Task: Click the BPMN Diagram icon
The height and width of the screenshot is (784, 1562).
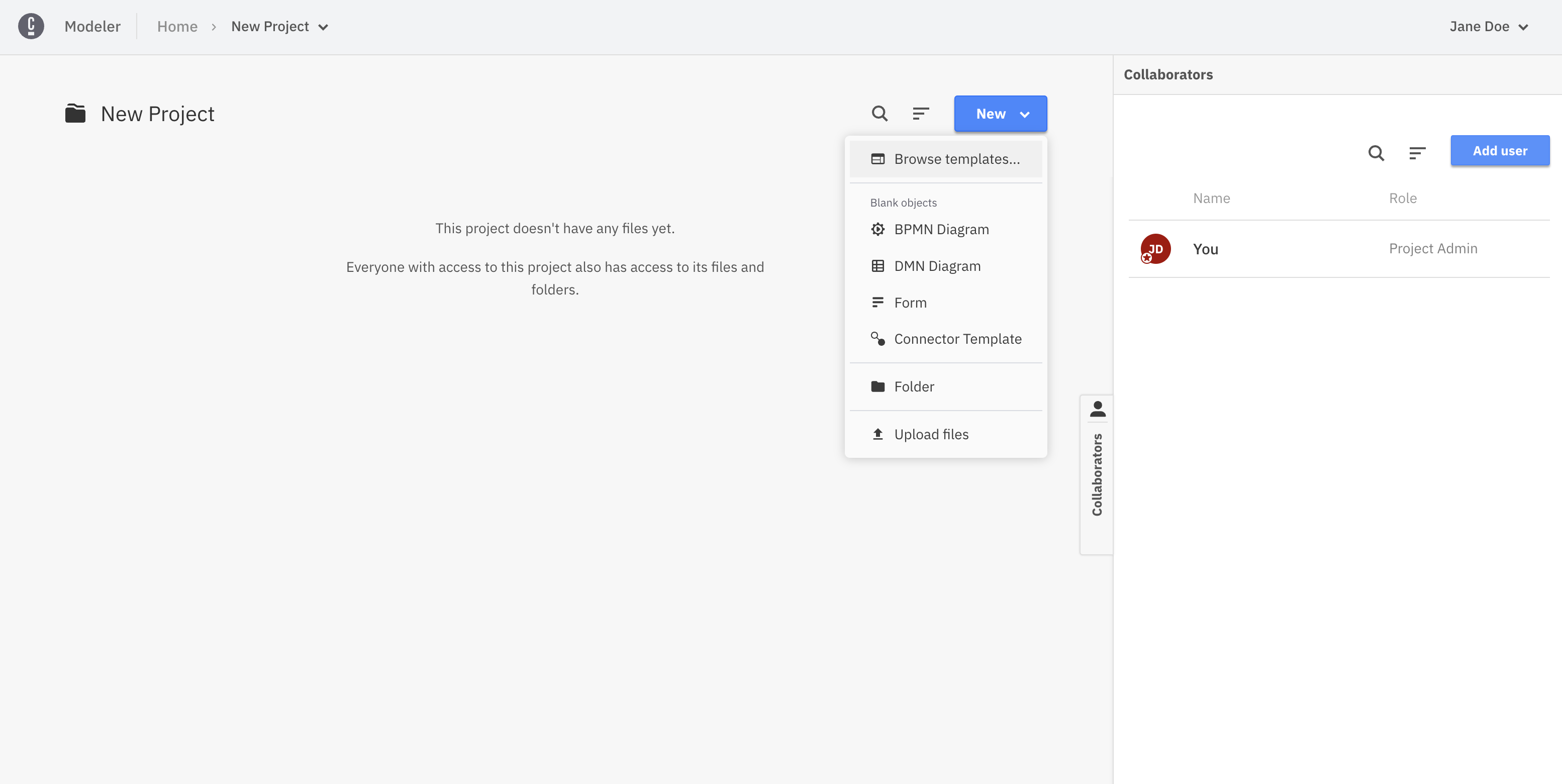Action: pos(878,229)
